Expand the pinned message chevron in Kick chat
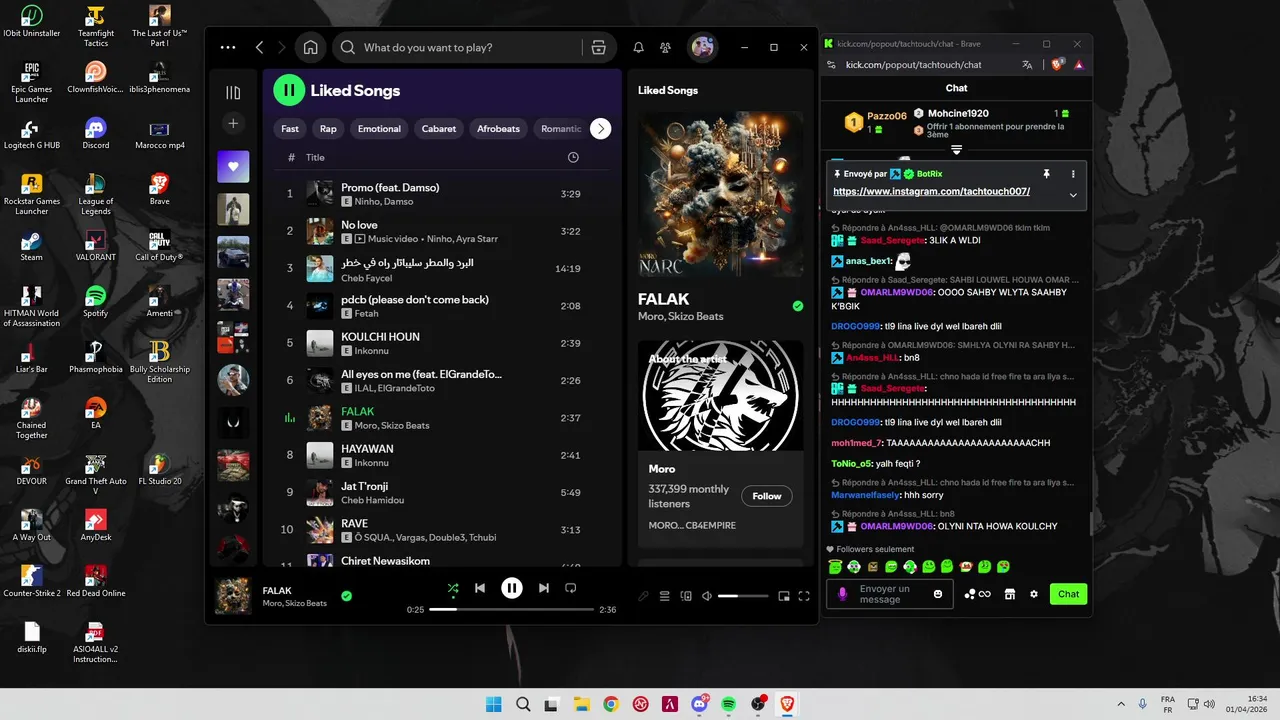The height and width of the screenshot is (720, 1280). click(x=1073, y=195)
